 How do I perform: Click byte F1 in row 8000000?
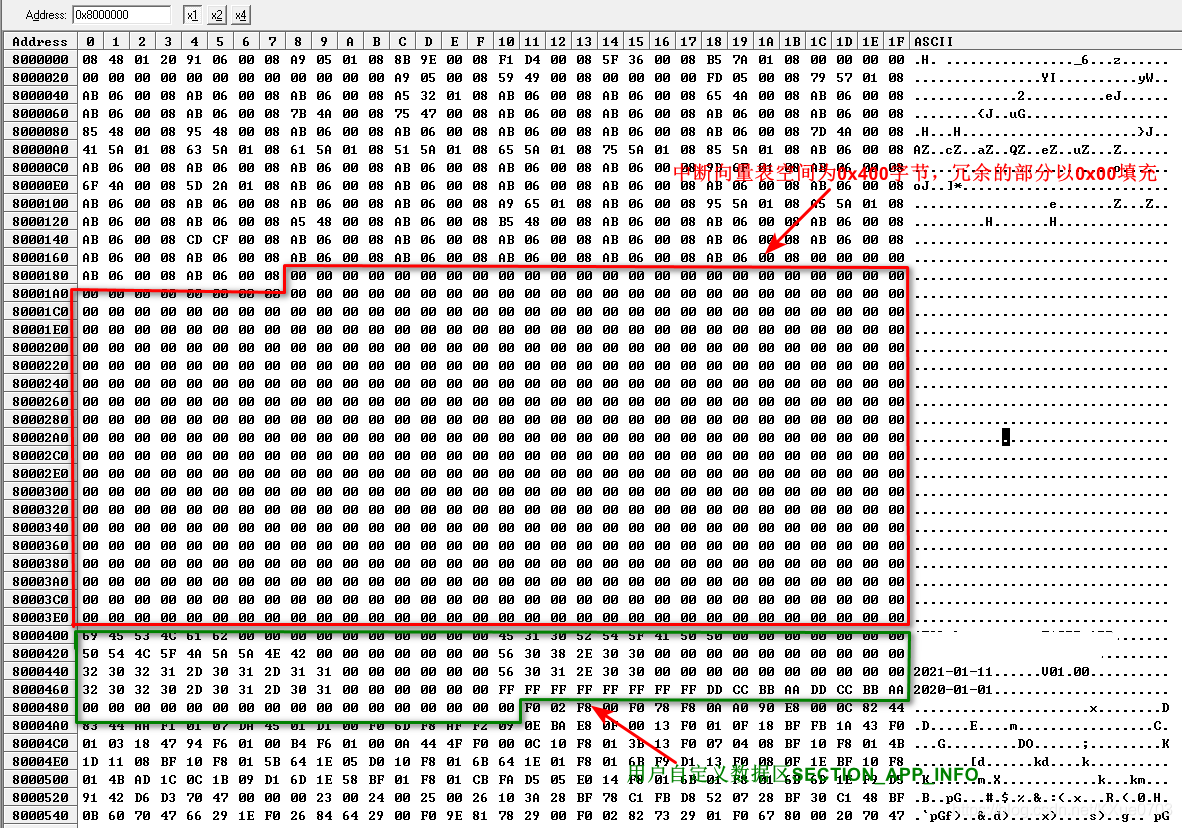click(506, 60)
